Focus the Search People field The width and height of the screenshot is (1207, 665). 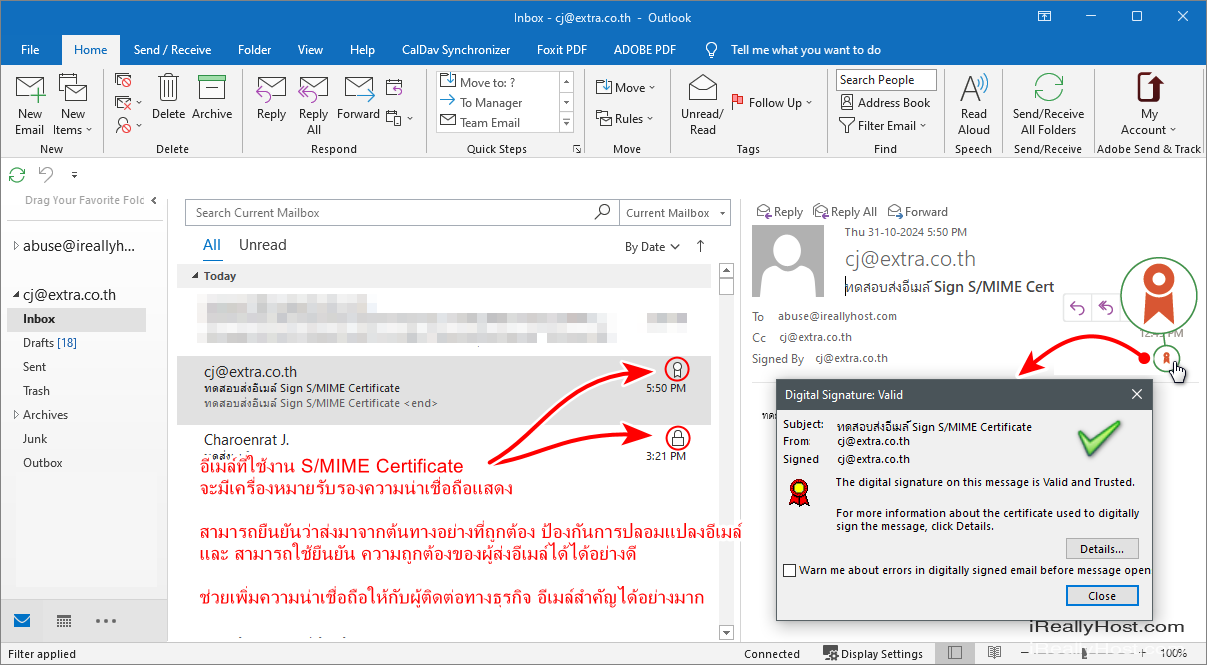pyautogui.click(x=886, y=80)
